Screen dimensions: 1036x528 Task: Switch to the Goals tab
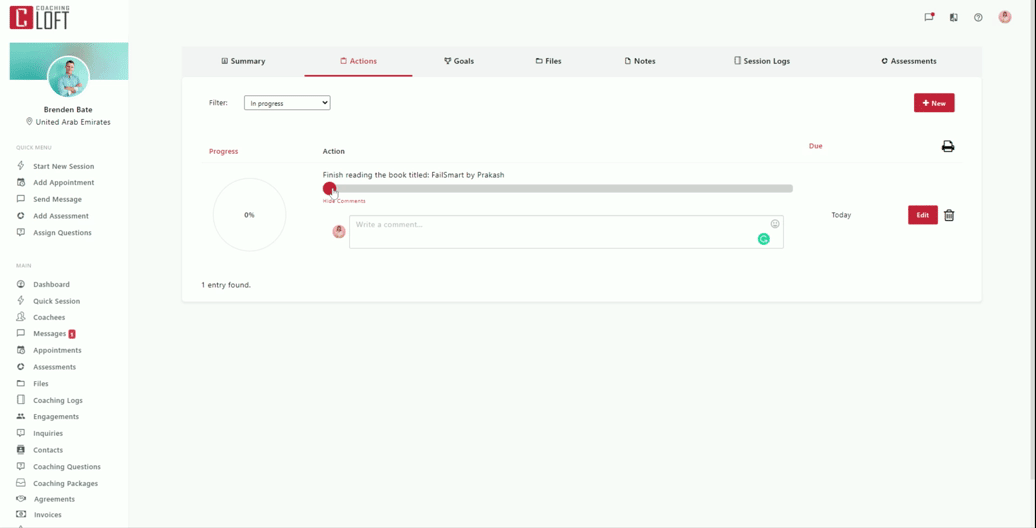pos(459,61)
